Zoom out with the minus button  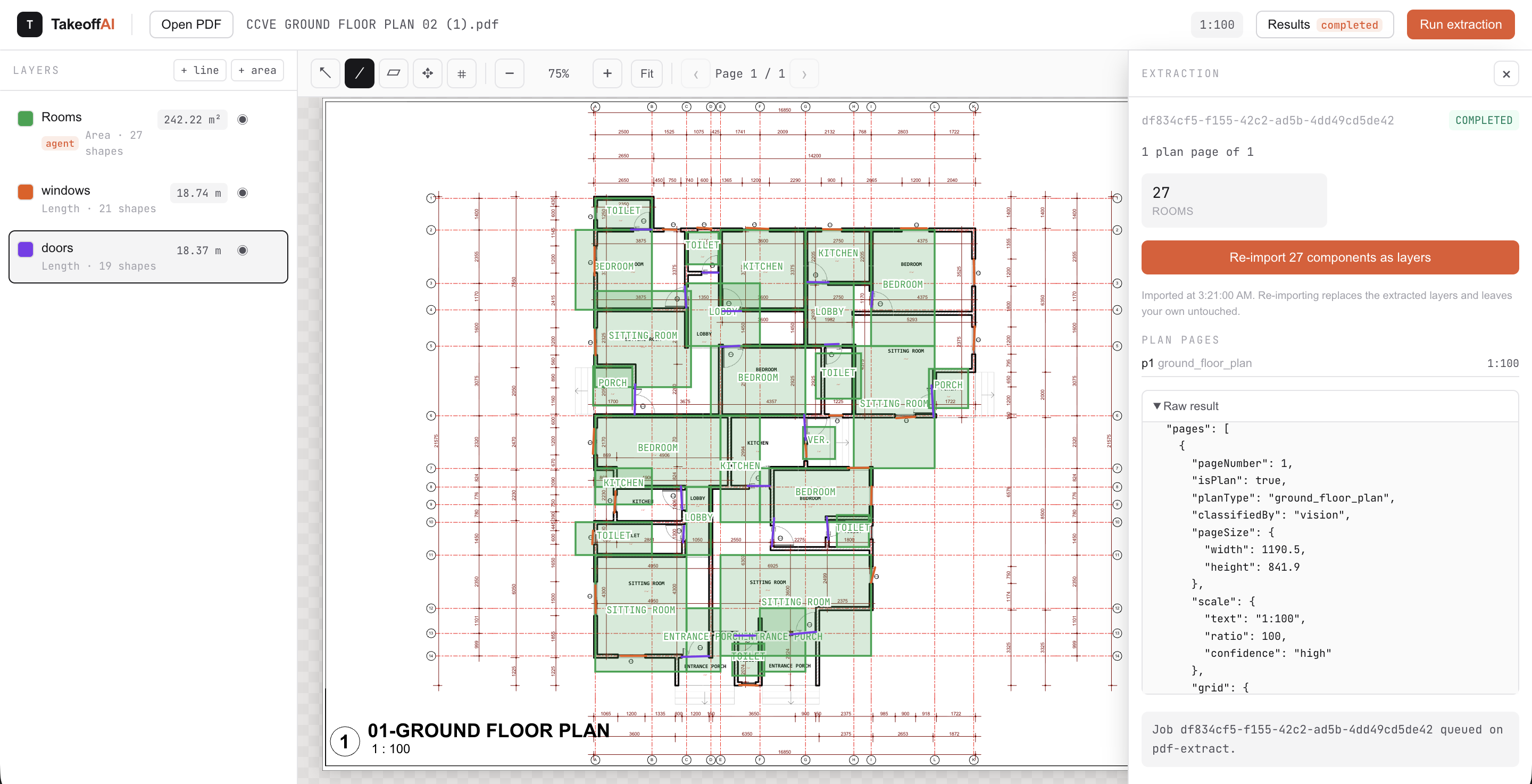(509, 73)
